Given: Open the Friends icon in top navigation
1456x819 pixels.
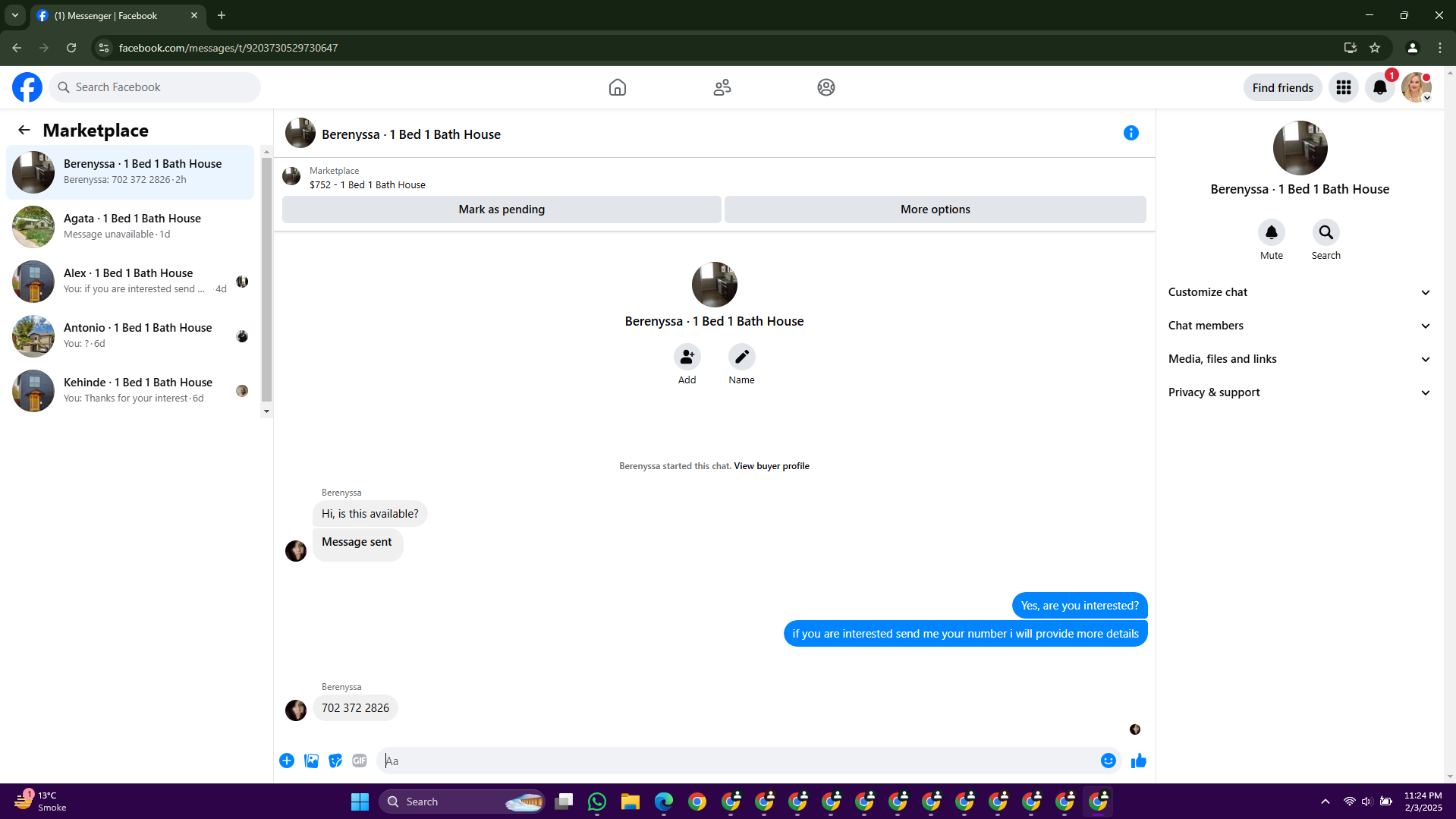Looking at the screenshot, I should [722, 87].
